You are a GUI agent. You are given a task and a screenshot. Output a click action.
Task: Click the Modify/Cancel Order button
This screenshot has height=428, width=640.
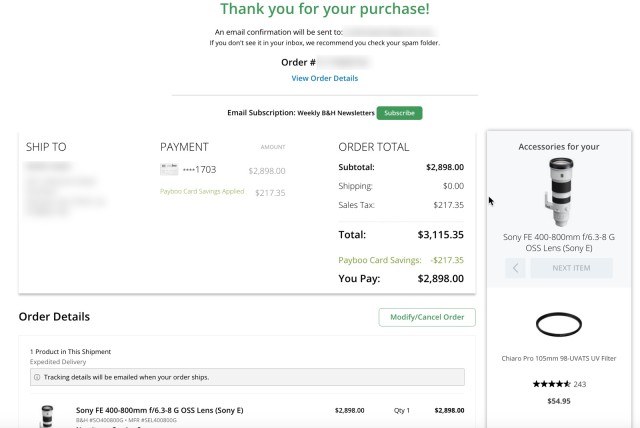(x=427, y=317)
